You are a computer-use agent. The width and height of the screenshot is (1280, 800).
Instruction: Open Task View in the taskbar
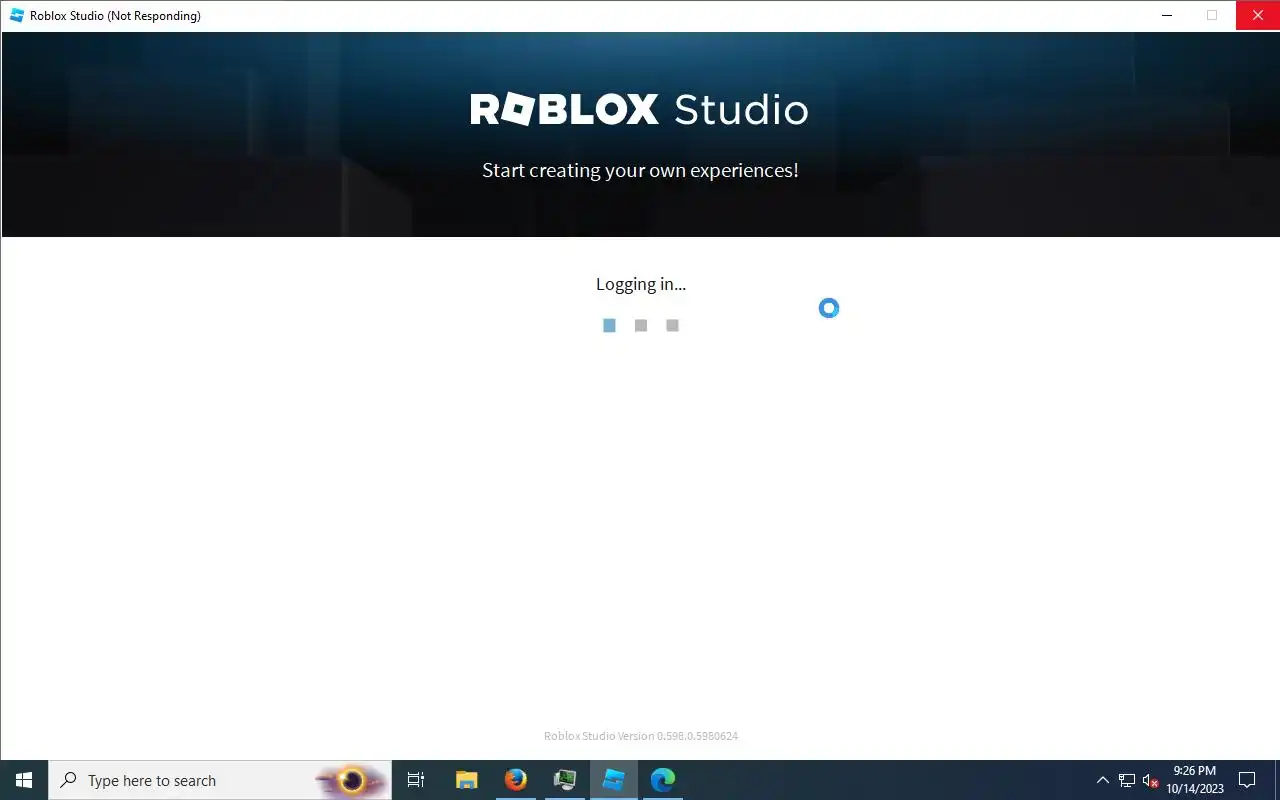(x=416, y=780)
